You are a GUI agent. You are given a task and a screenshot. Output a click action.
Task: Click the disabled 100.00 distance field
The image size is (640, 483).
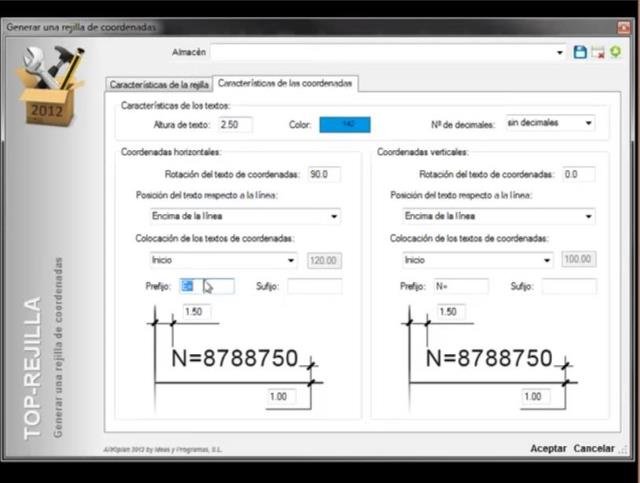coord(578,259)
